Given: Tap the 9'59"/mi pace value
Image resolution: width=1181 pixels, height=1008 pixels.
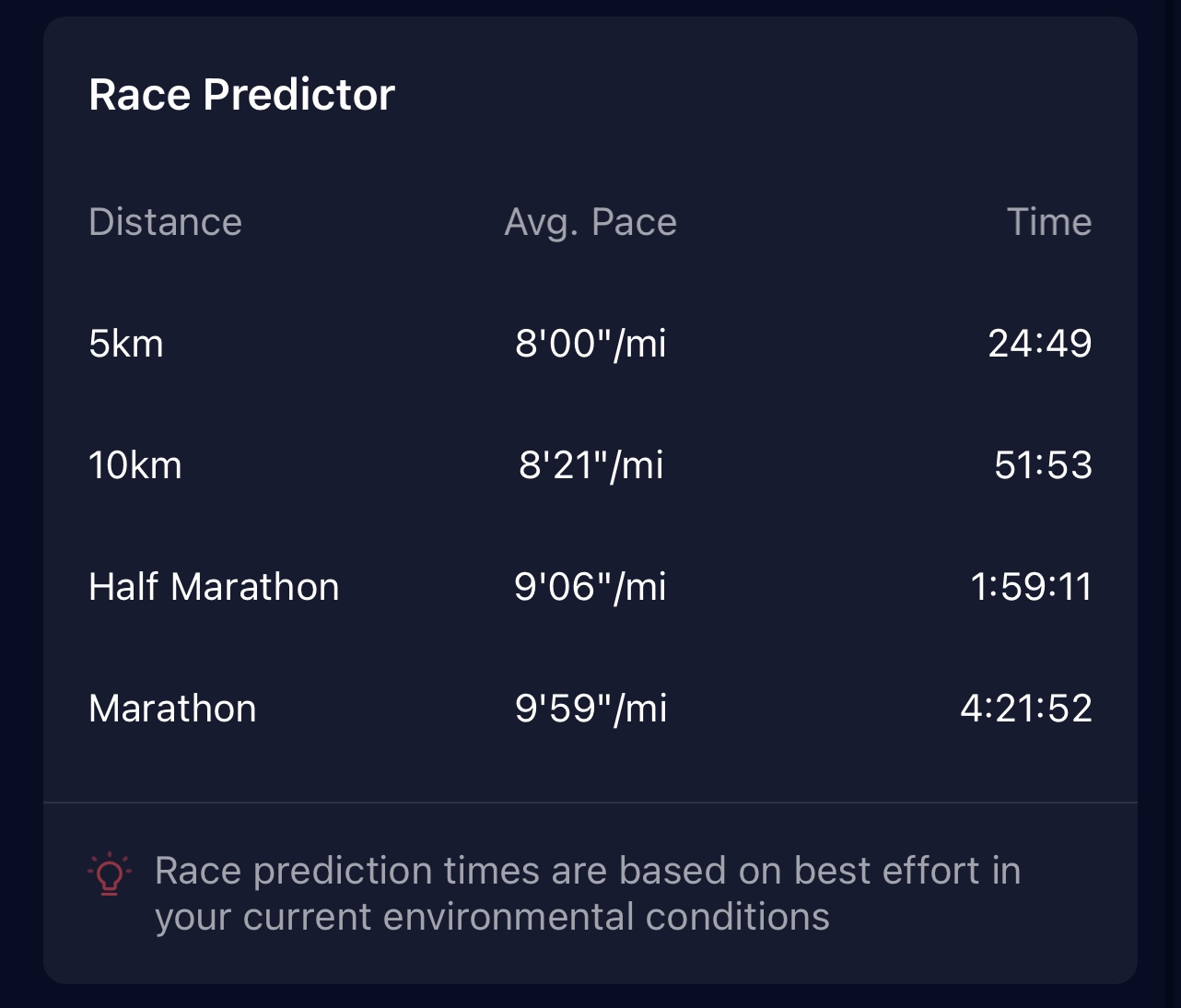Looking at the screenshot, I should pos(590,709).
